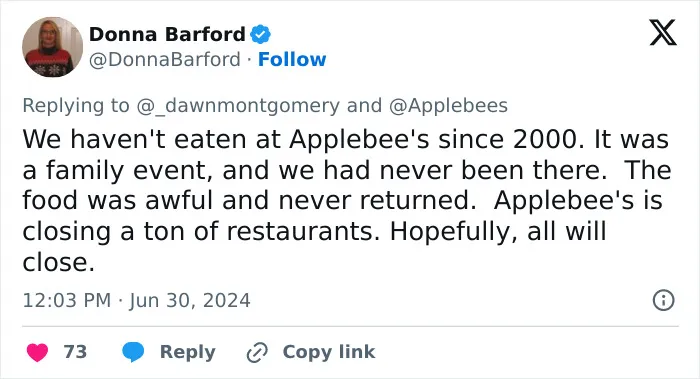The image size is (700, 379).
Task: Open the 12:03 PM time link
Action: click(x=67, y=300)
